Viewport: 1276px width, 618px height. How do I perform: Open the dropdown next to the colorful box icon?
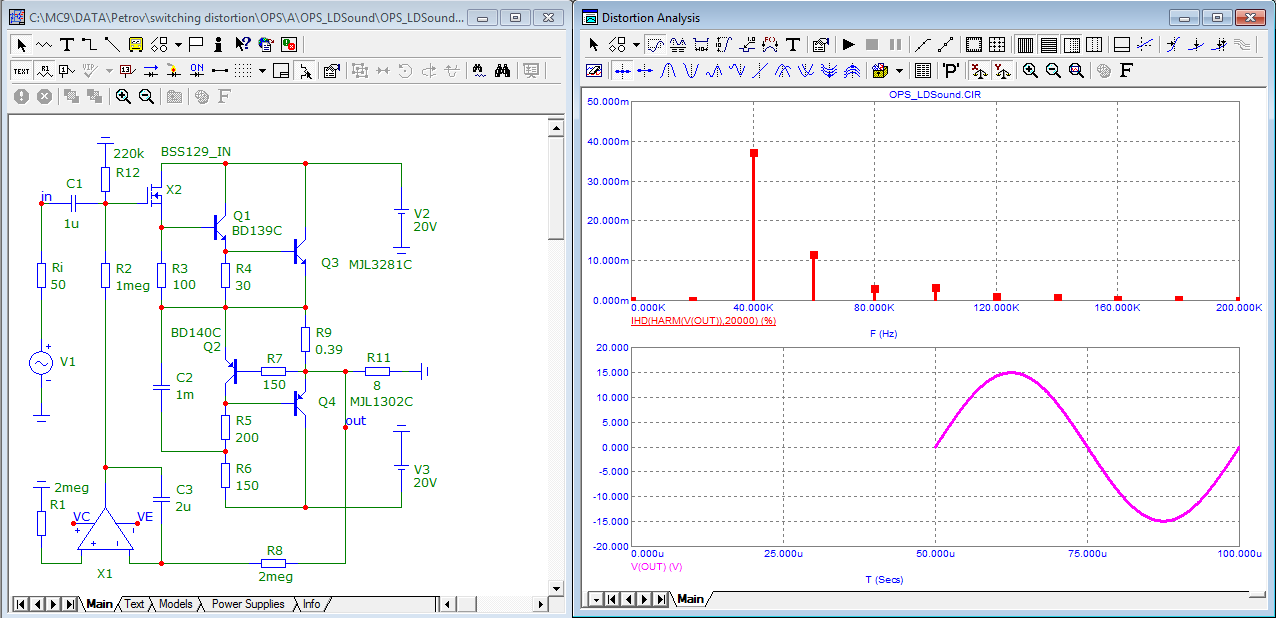click(x=899, y=70)
